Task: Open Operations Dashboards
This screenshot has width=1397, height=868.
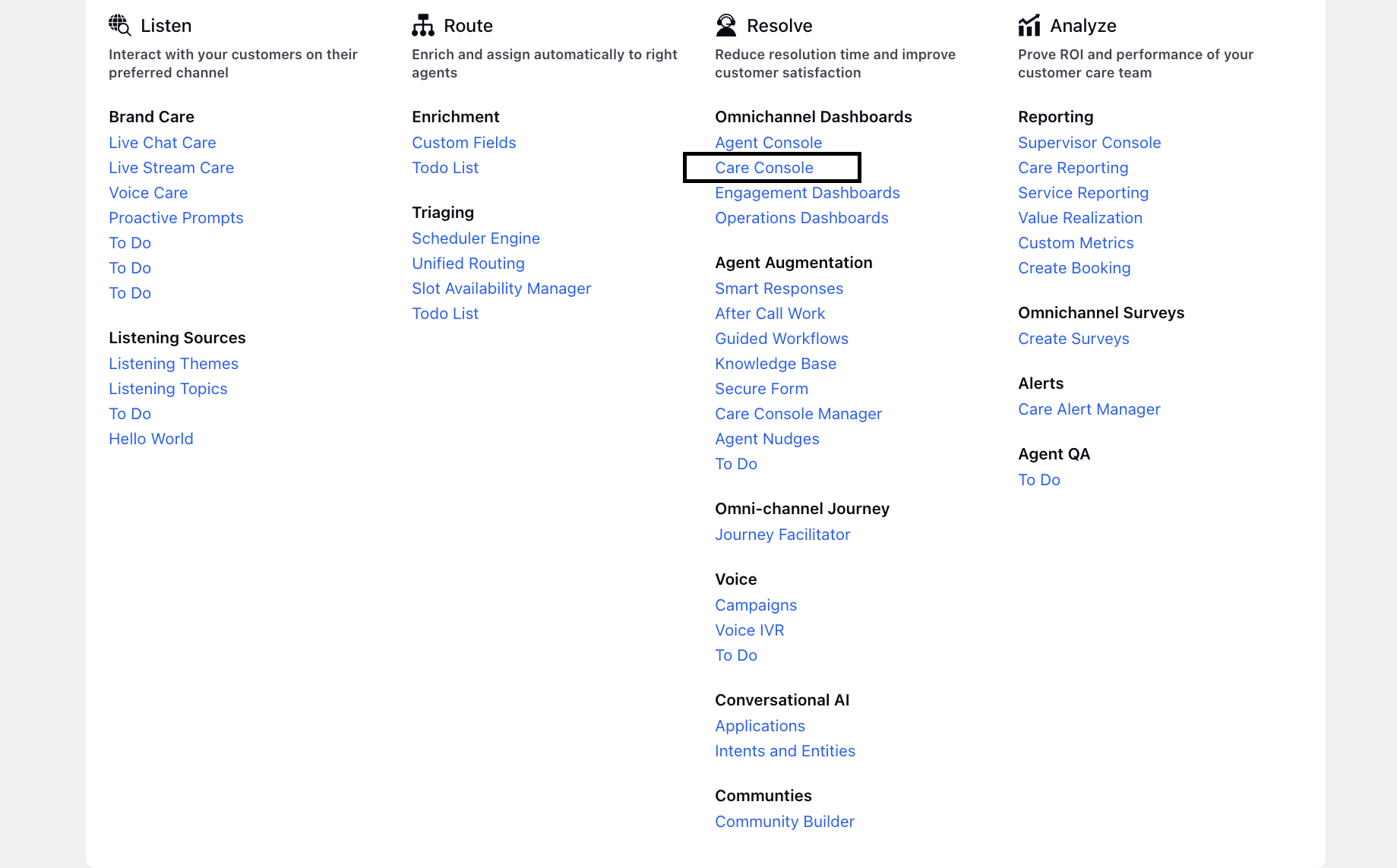Action: point(801,218)
